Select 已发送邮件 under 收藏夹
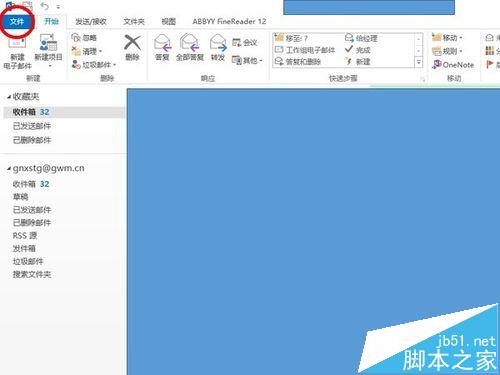The image size is (500, 375). click(x=32, y=126)
